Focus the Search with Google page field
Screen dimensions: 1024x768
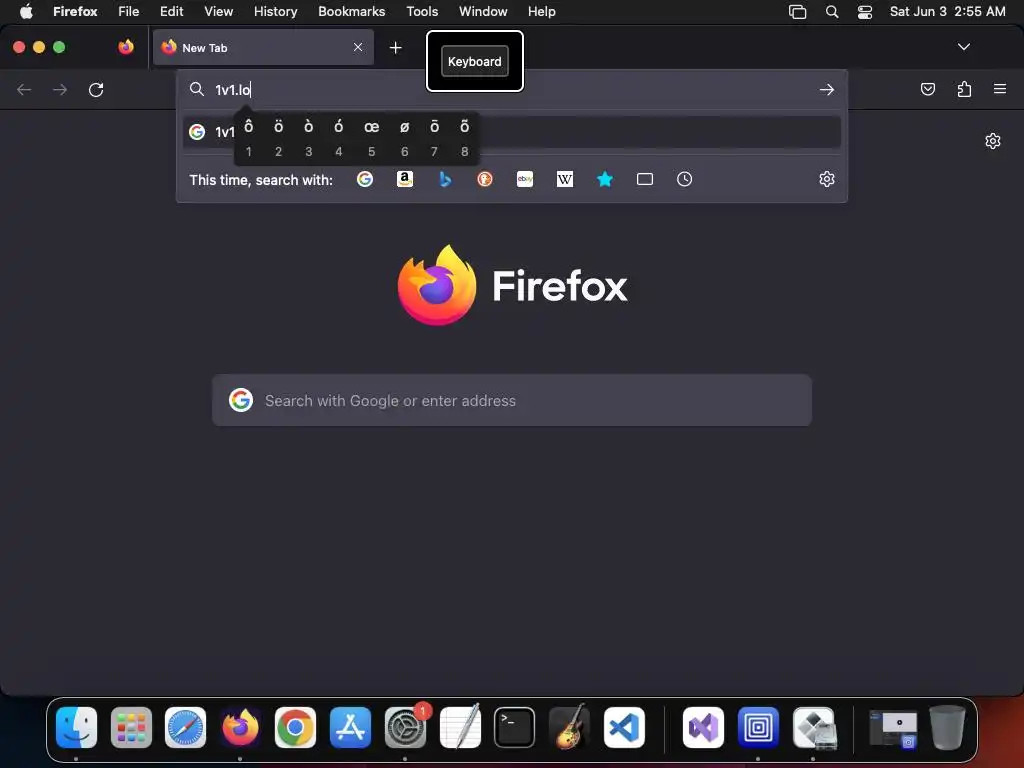512,400
